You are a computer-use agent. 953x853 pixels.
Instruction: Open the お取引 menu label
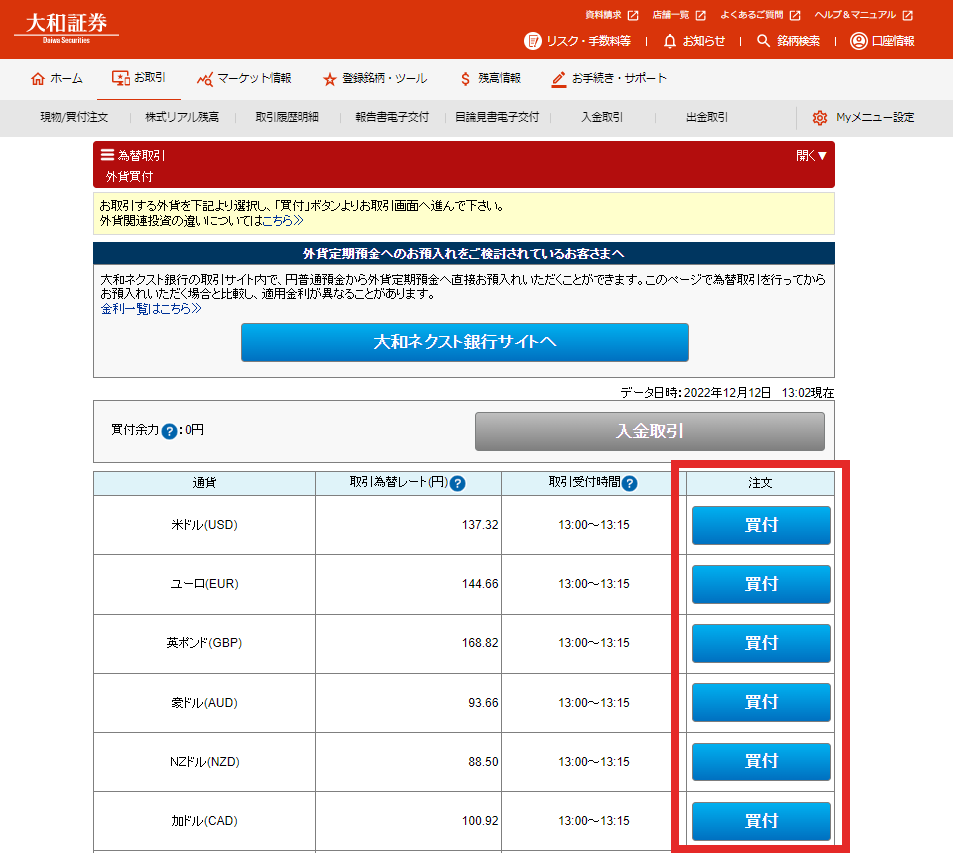pos(150,78)
